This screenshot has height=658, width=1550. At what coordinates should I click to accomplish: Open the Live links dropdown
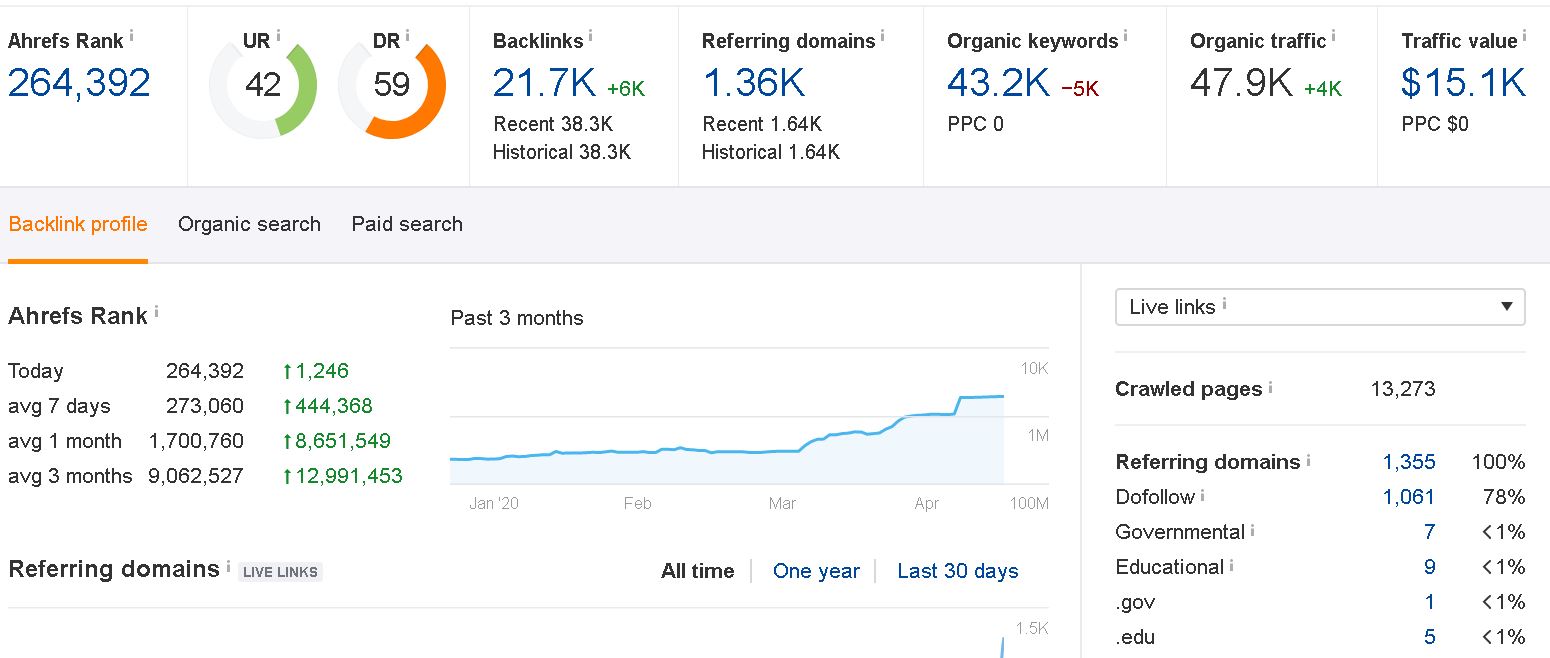click(1319, 307)
